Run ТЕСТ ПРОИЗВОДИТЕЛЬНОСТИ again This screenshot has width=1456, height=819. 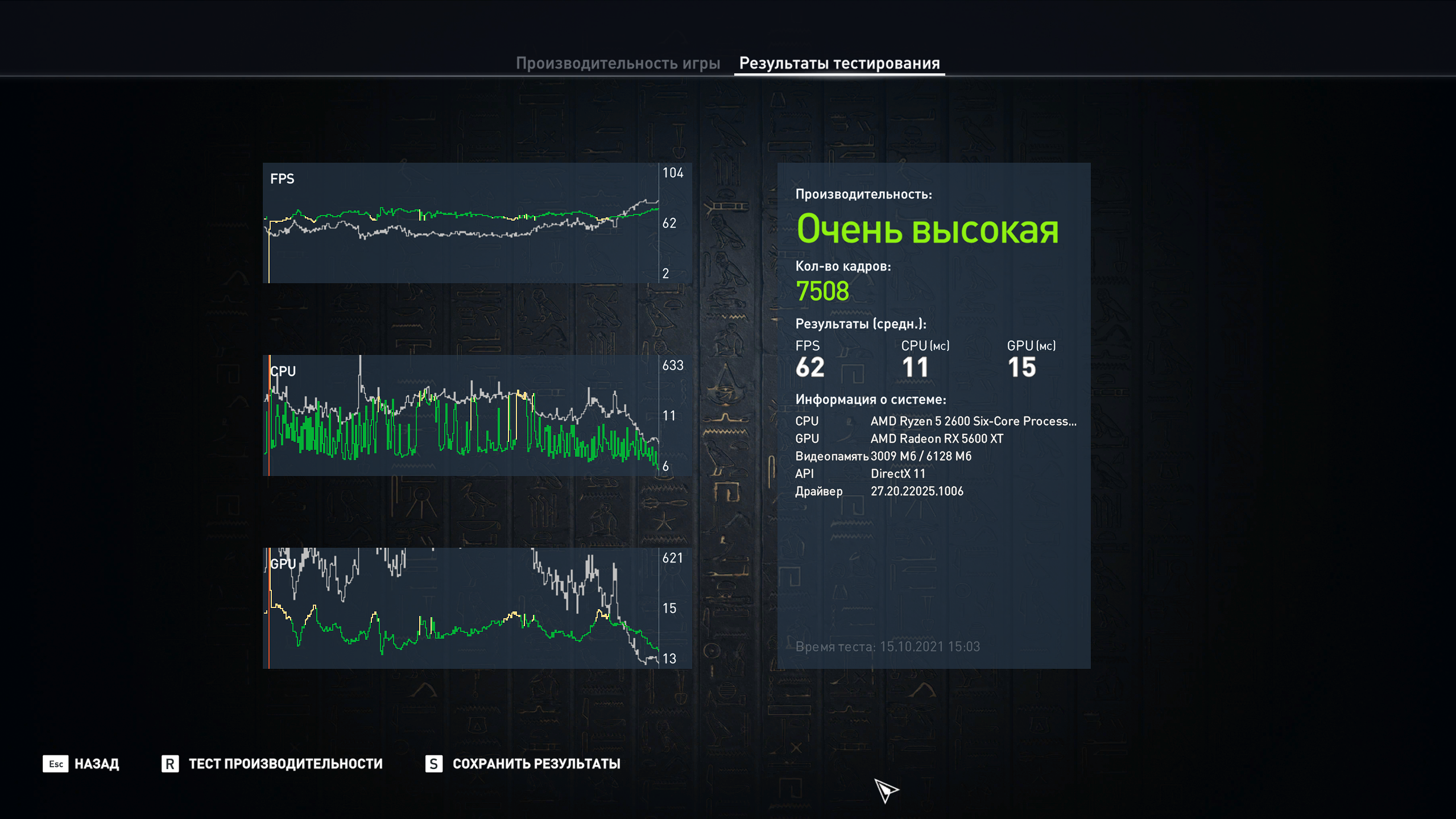point(286,764)
